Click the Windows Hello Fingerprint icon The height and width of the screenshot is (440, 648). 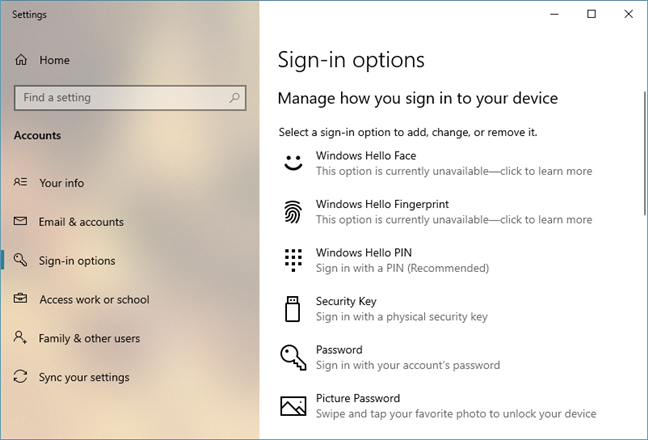tap(293, 212)
